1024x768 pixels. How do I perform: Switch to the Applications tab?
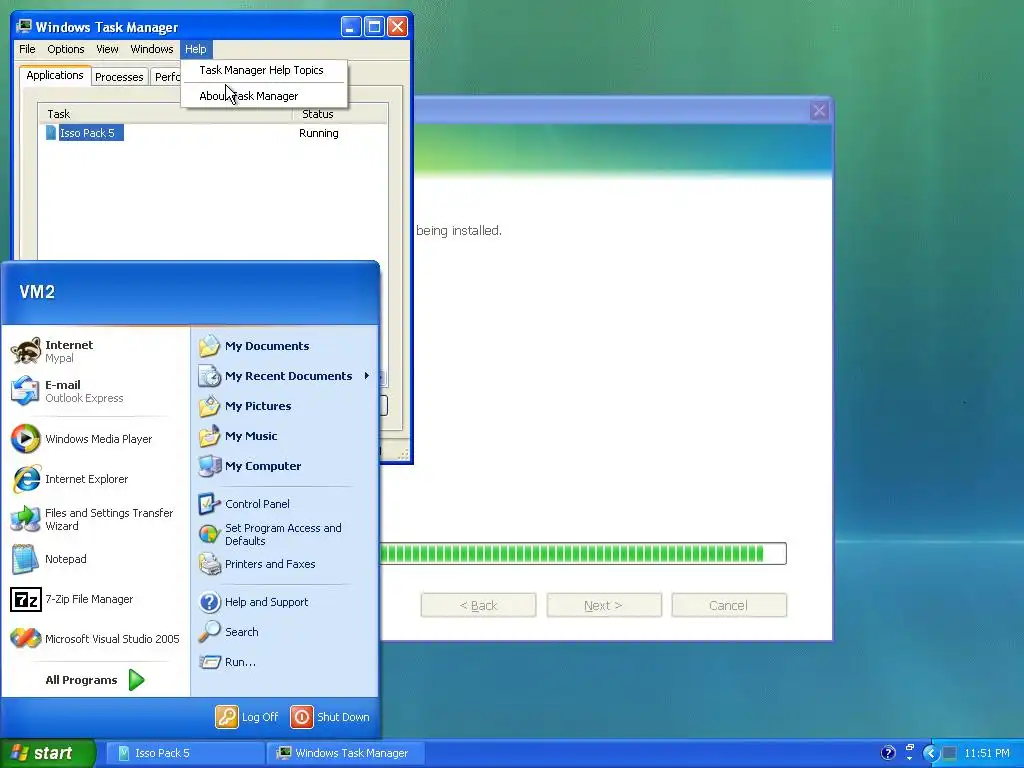(x=55, y=75)
